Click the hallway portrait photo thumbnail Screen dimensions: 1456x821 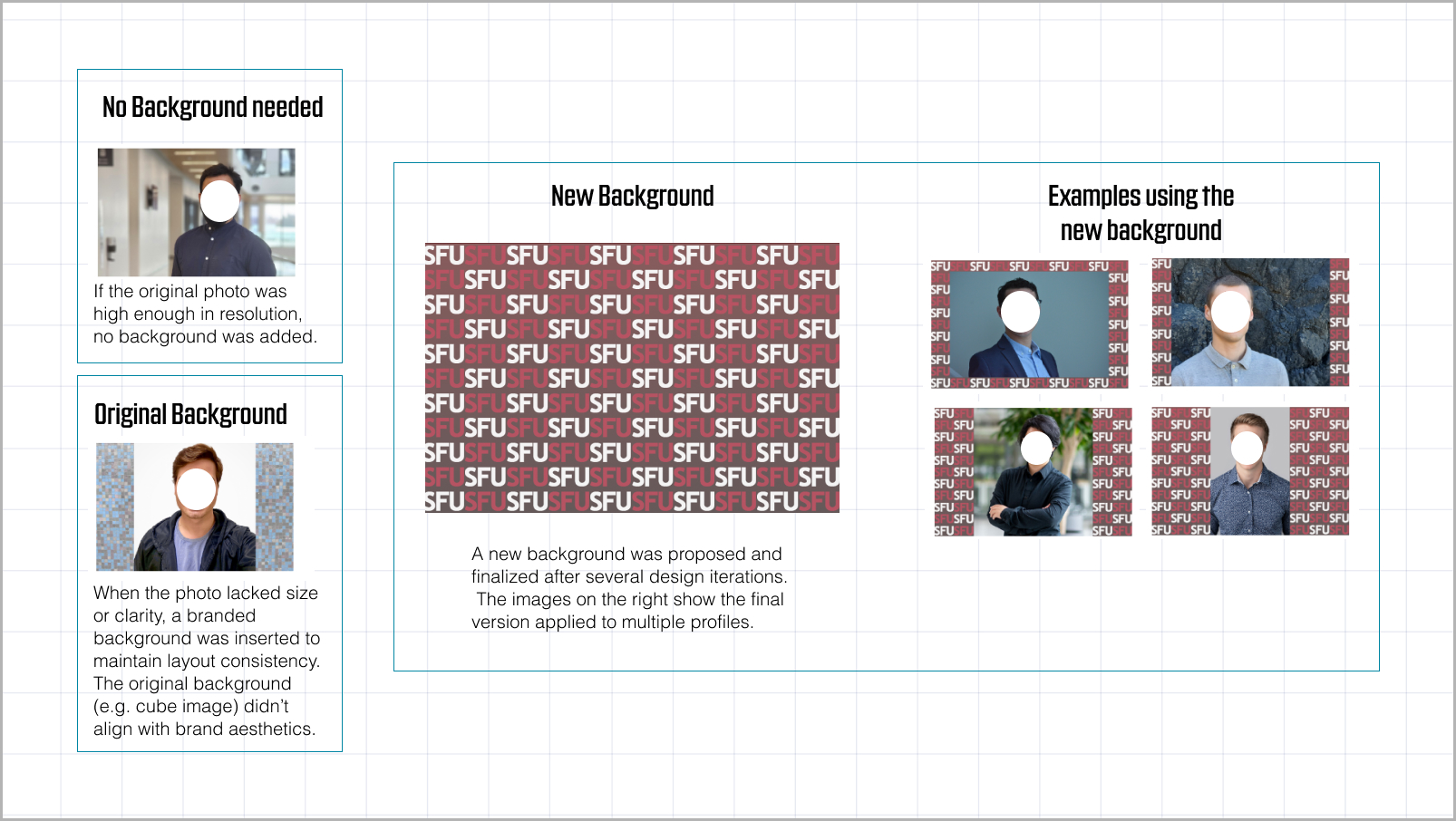pyautogui.click(x=196, y=212)
